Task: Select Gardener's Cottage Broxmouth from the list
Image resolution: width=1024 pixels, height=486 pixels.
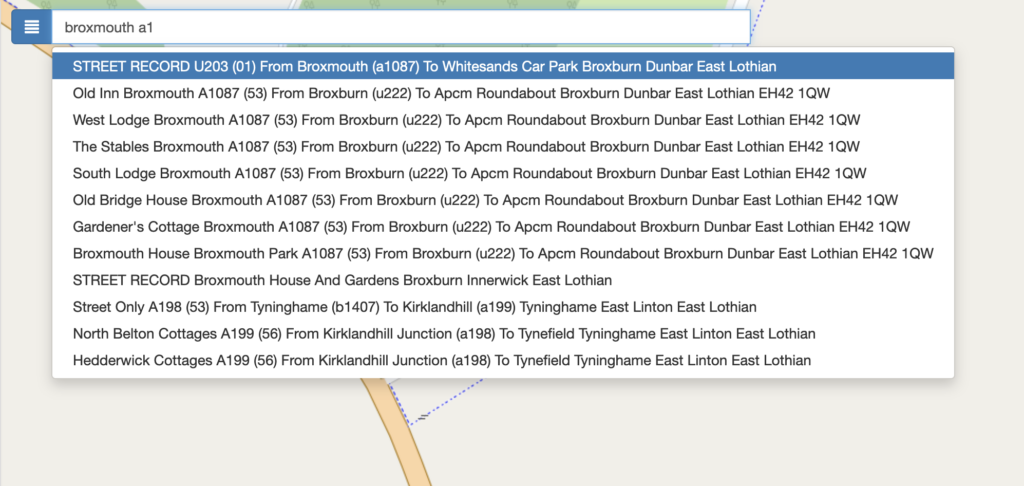Action: pos(491,226)
